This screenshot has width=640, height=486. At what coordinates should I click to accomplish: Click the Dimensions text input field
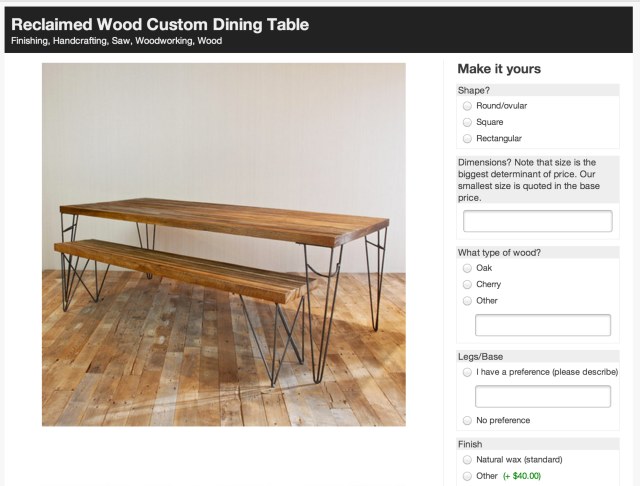(x=538, y=221)
